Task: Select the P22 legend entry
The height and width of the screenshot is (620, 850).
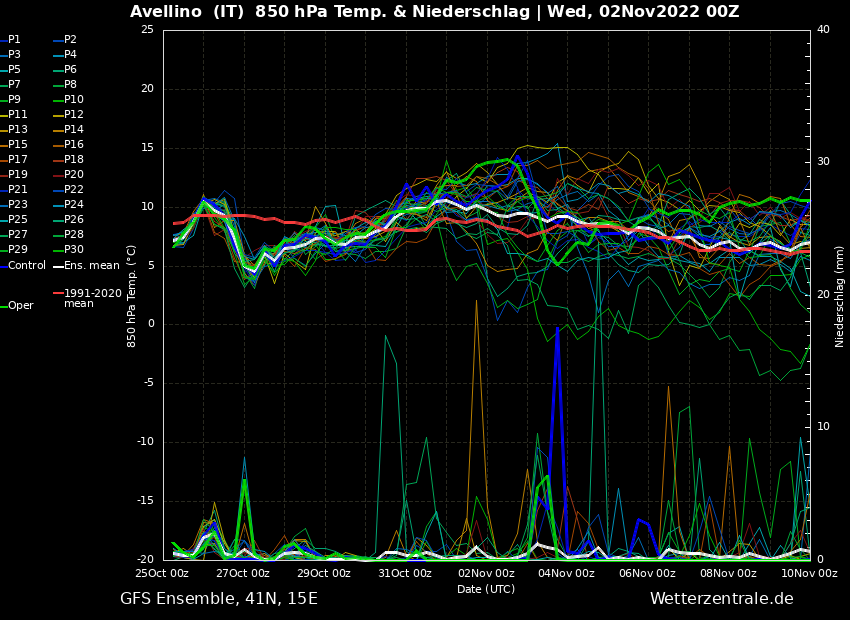Action: click(74, 190)
